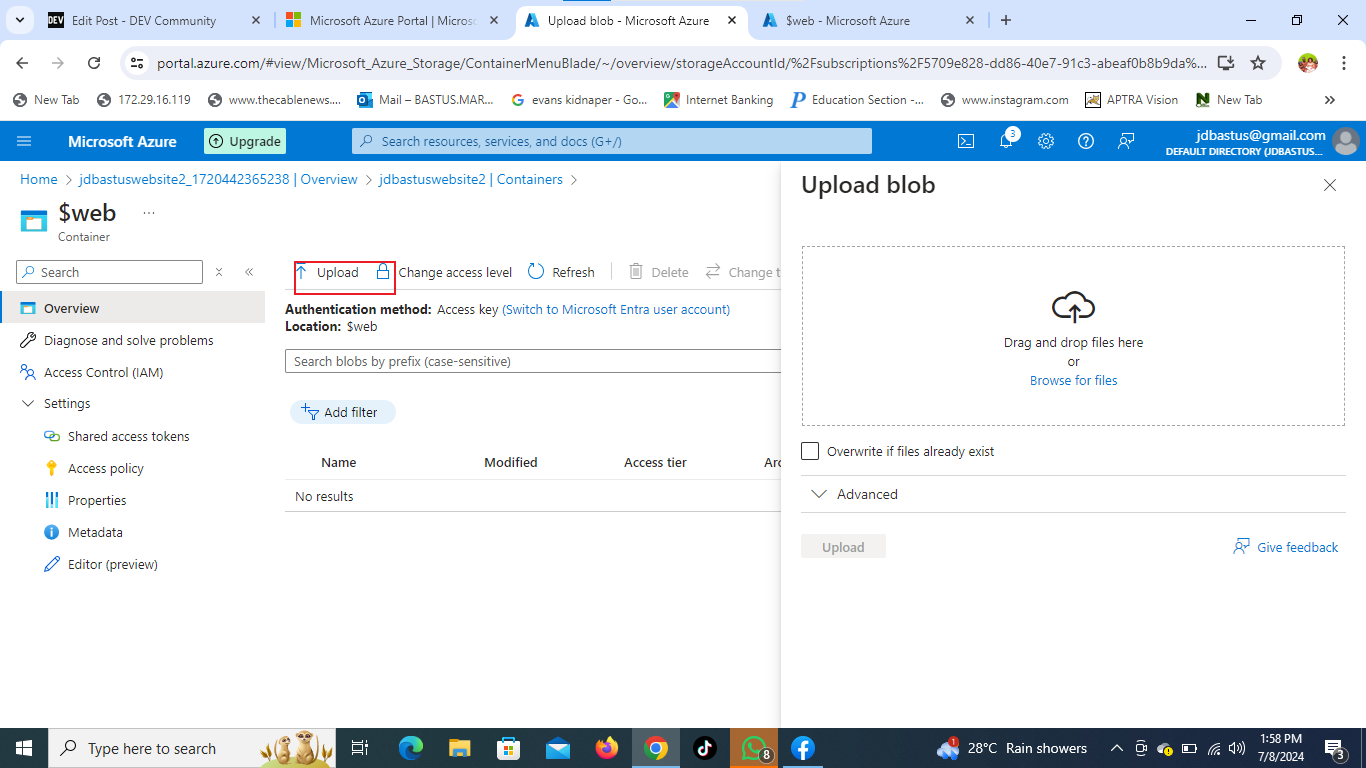Click Add filter
This screenshot has height=768, width=1366.
342,412
